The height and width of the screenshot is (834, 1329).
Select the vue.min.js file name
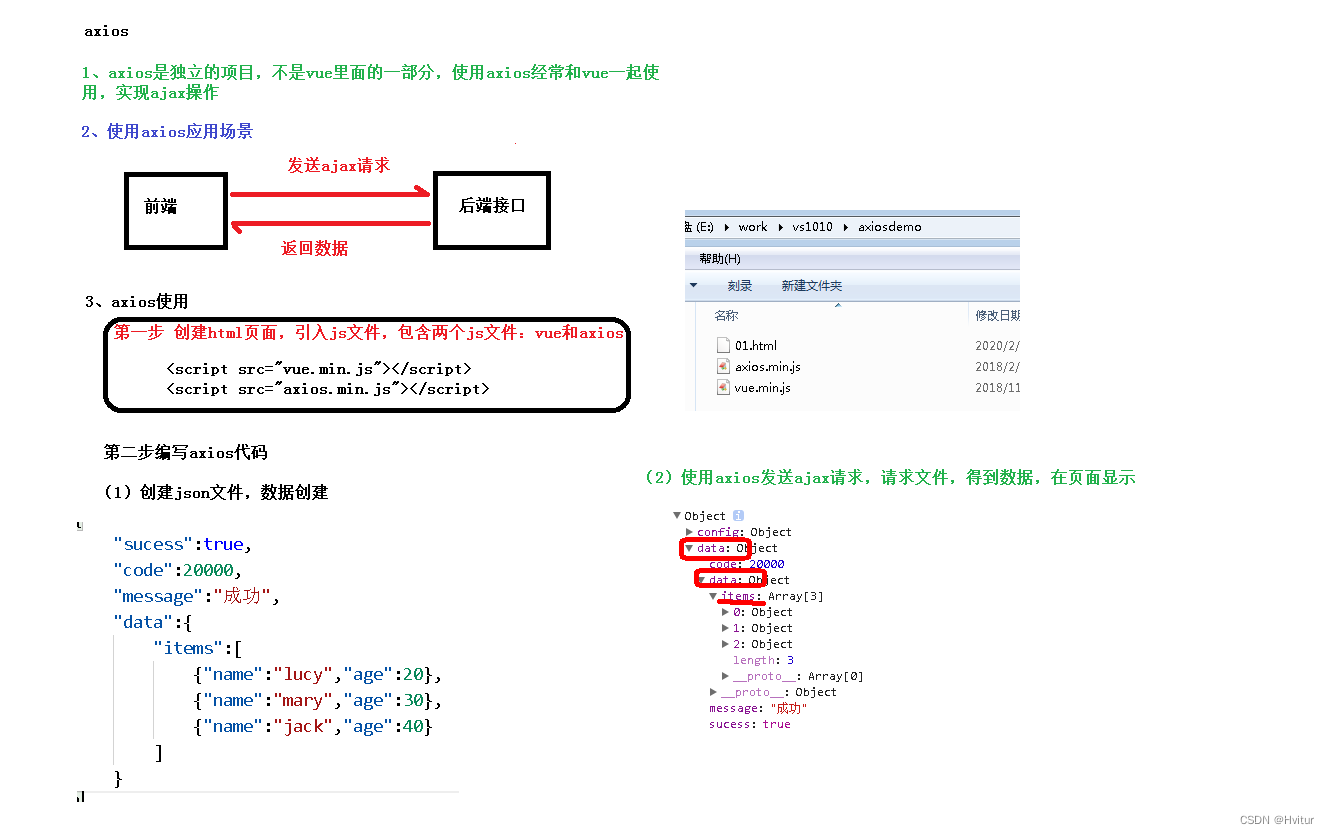tap(763, 388)
